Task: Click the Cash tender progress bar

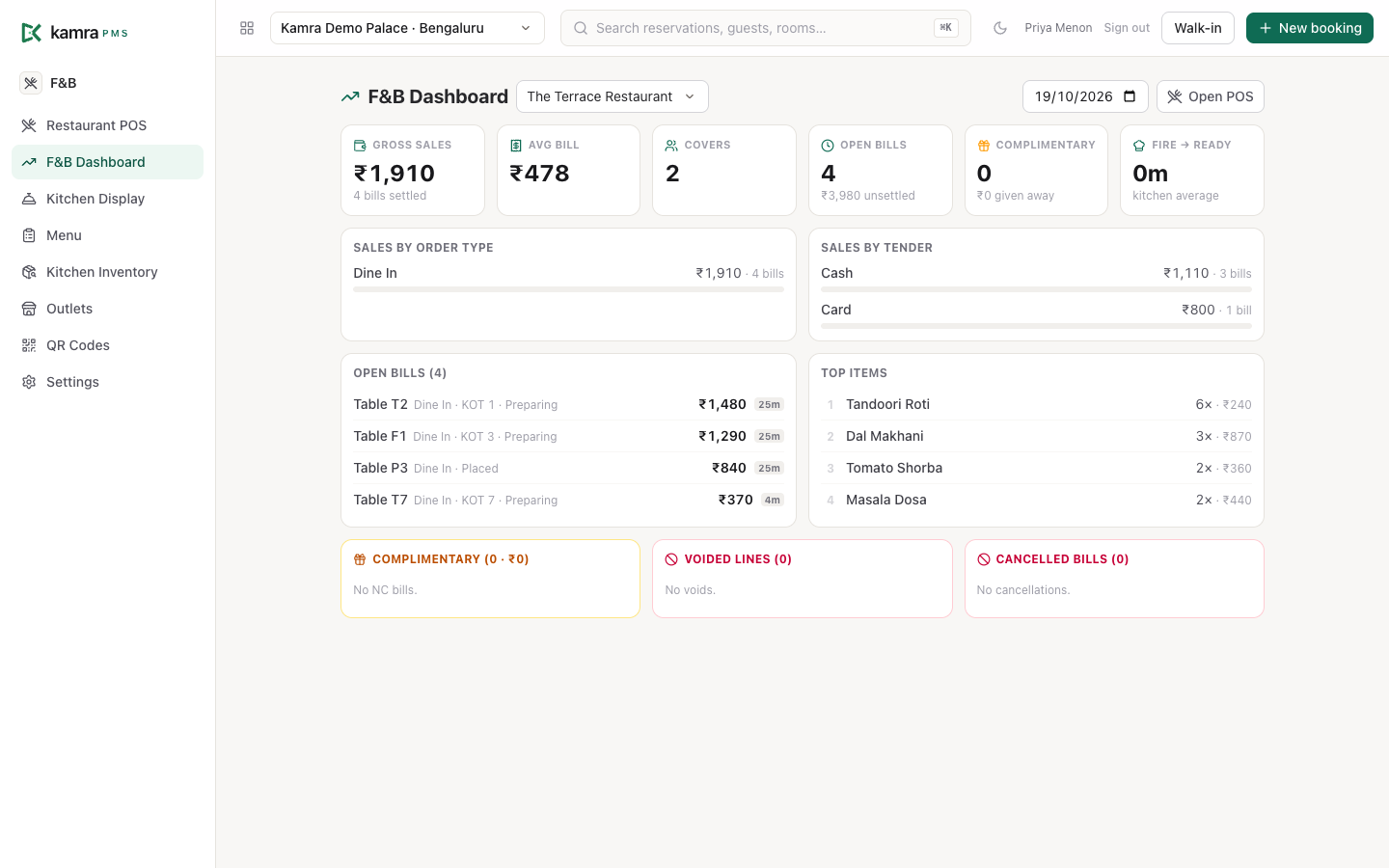Action: point(1036,289)
